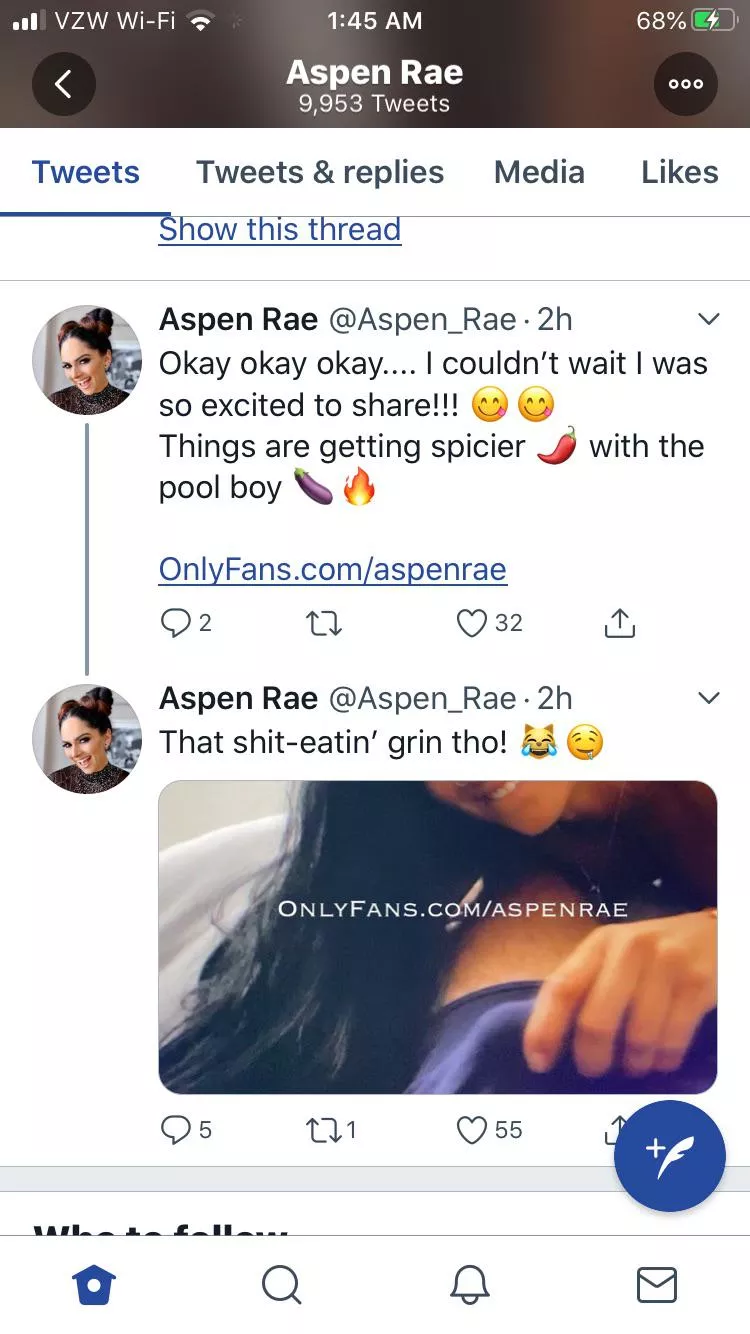Follow the Show this thread link
750x1334 pixels.
(279, 229)
